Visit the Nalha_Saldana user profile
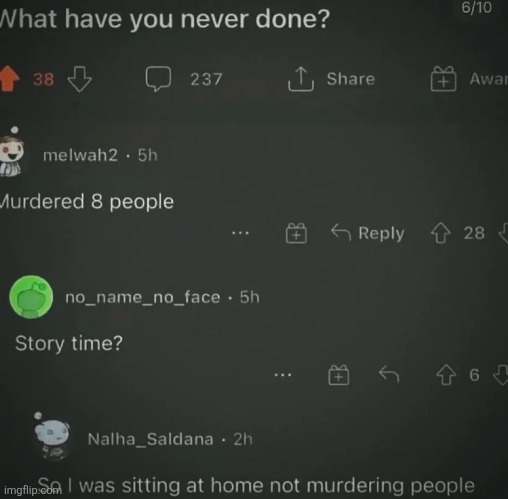 (x=150, y=439)
